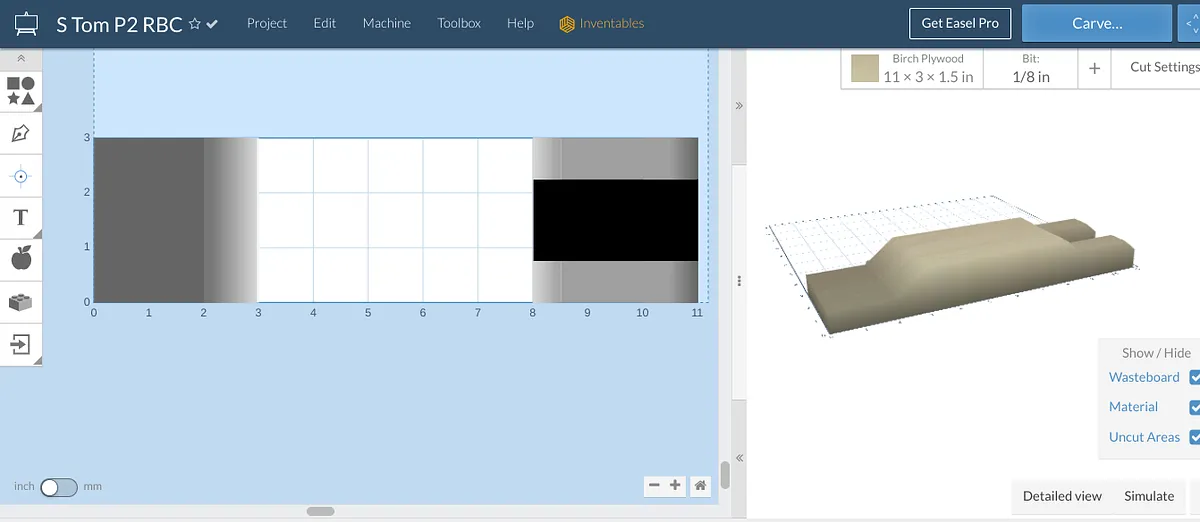Click the Birch Plywood material swatch
1200x522 pixels.
point(865,69)
